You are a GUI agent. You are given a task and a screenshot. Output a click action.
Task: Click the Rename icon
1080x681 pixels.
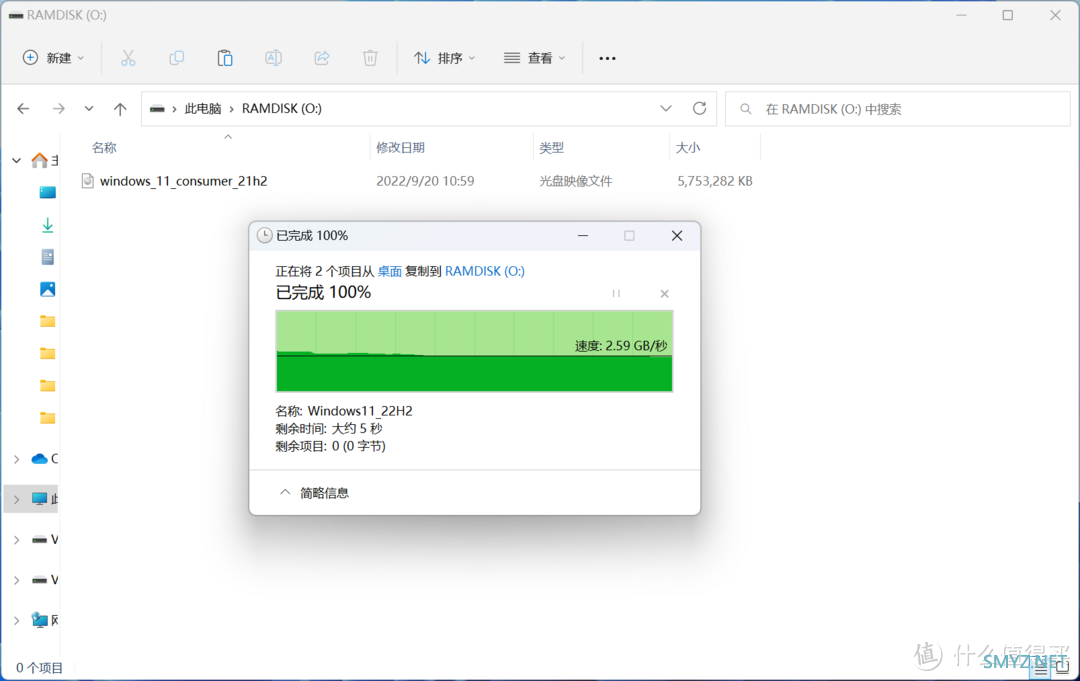point(273,58)
